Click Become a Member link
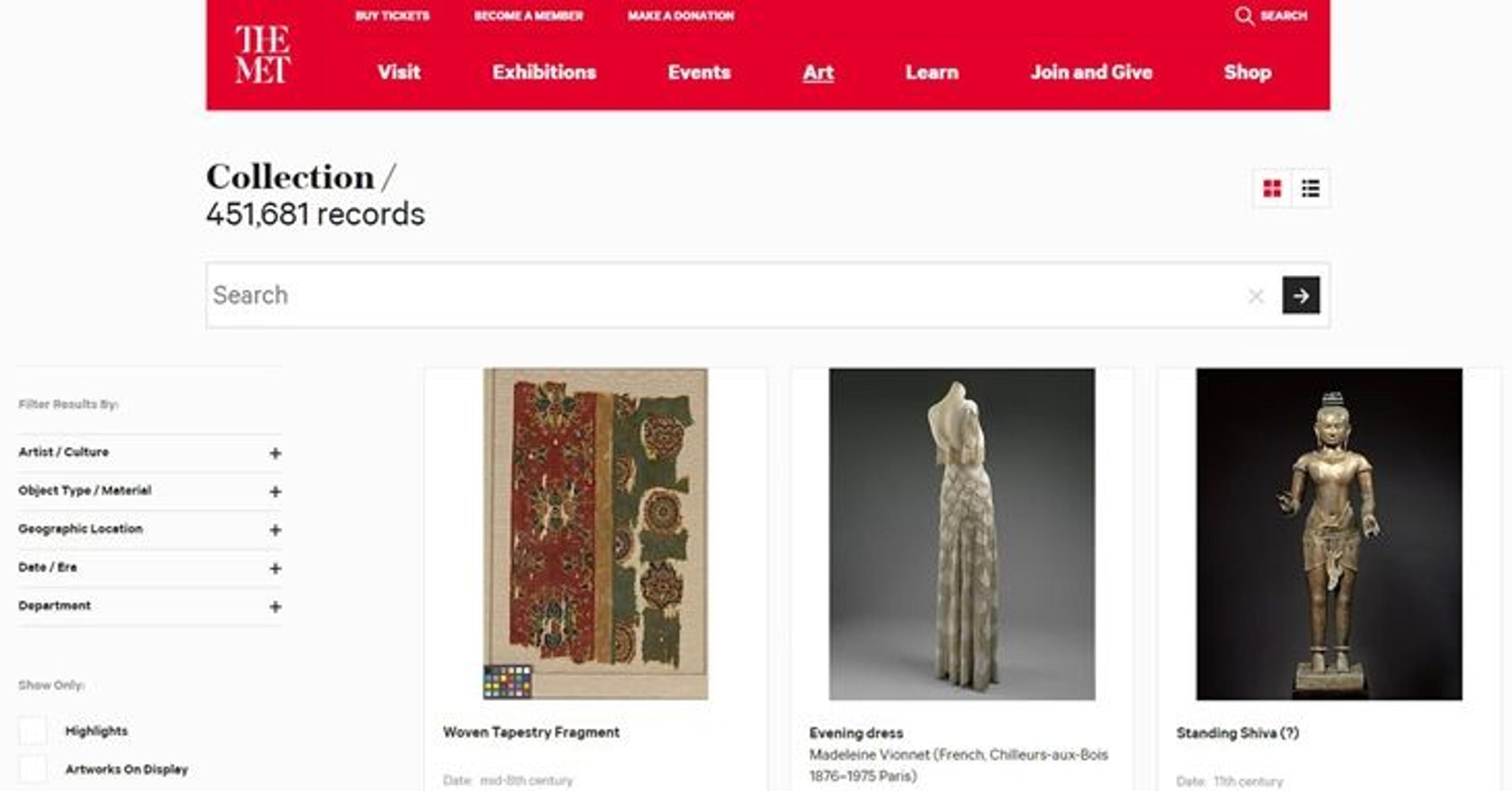This screenshot has width=1512, height=791. [x=528, y=16]
